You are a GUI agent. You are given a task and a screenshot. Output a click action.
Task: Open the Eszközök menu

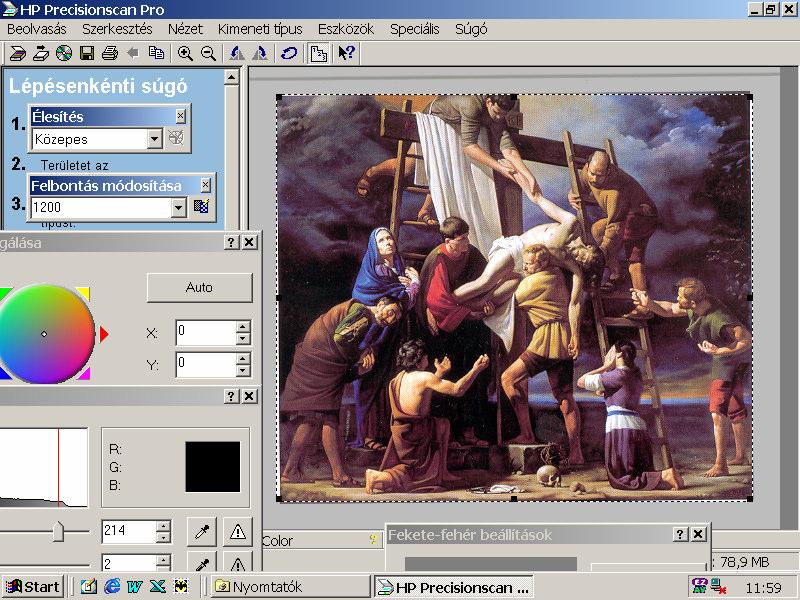(346, 29)
